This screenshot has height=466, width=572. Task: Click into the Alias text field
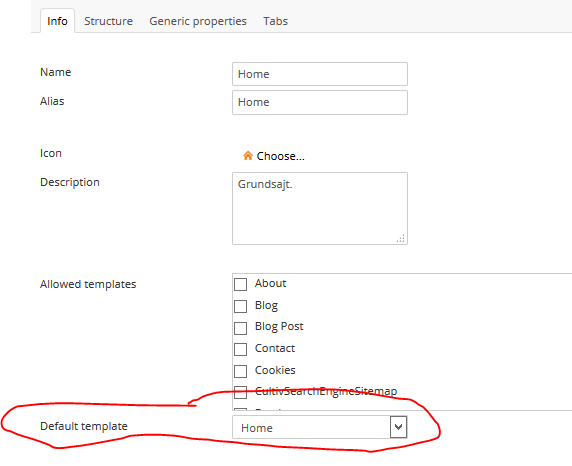(320, 103)
